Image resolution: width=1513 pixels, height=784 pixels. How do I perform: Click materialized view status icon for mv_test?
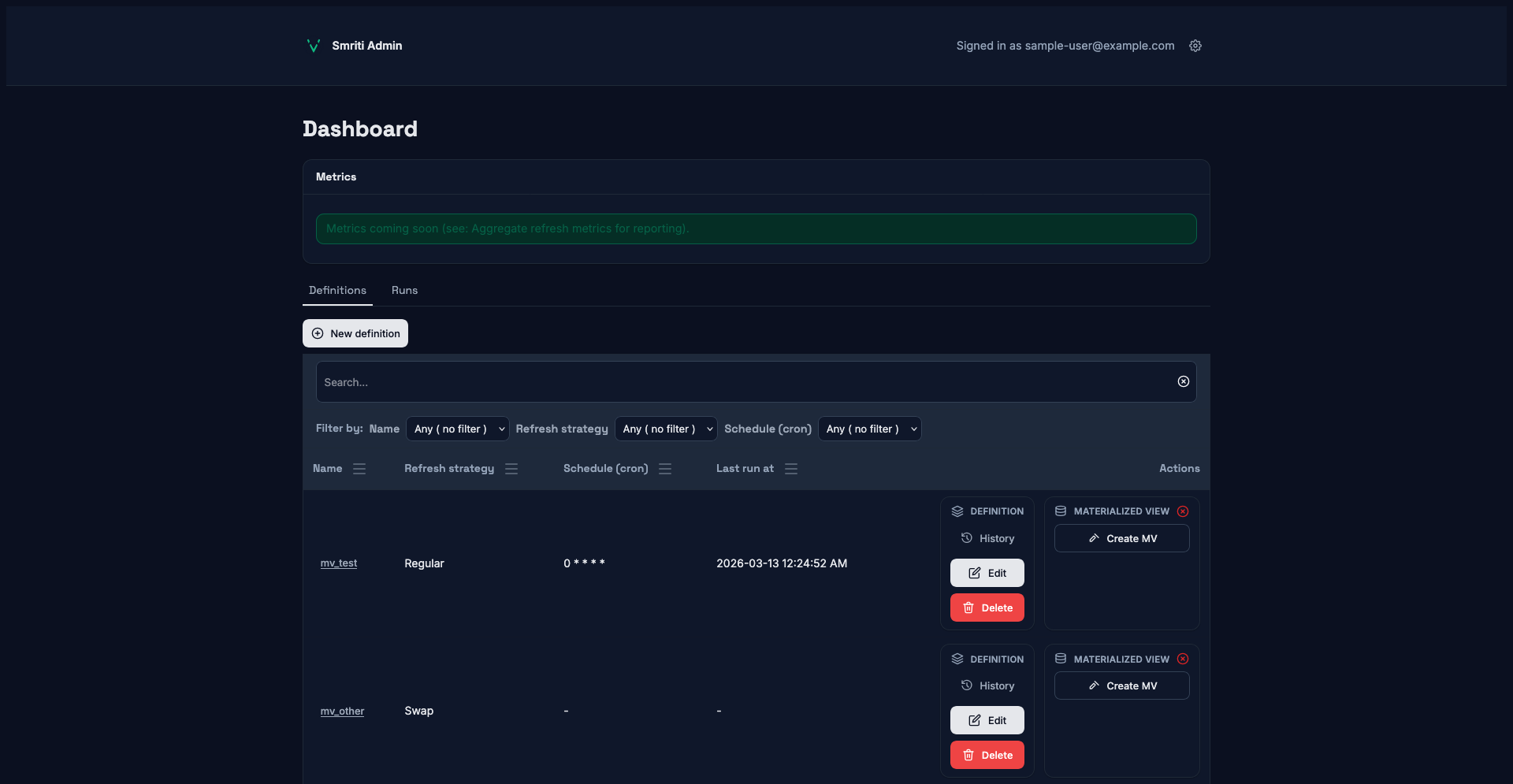[1183, 511]
